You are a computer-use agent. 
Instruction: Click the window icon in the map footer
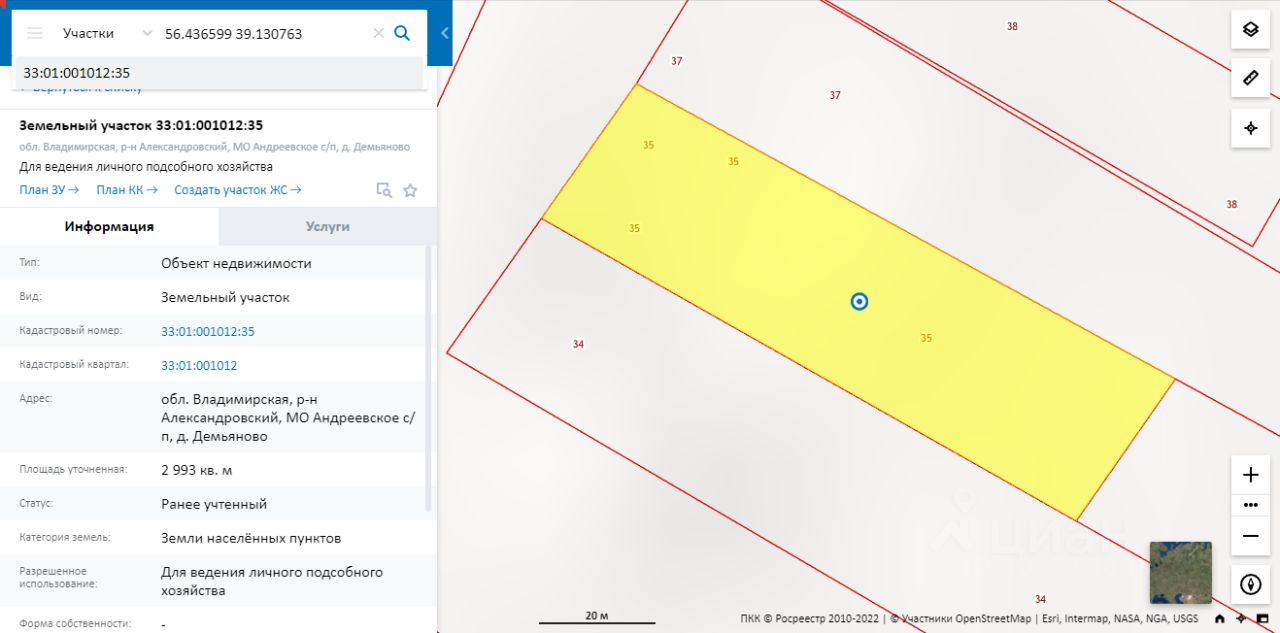(x=1263, y=618)
